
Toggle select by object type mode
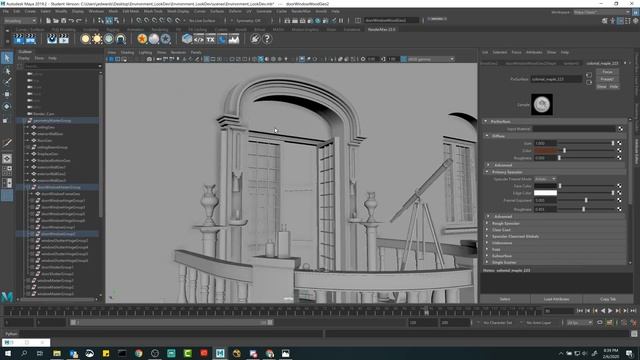pyautogui.click(x=109, y=20)
